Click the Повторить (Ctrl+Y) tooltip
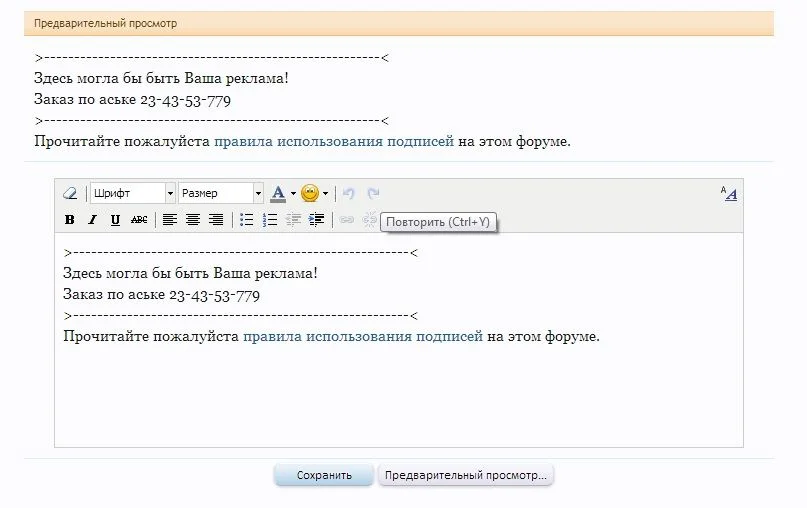Viewport: 807px width, 508px height. click(x=438, y=222)
